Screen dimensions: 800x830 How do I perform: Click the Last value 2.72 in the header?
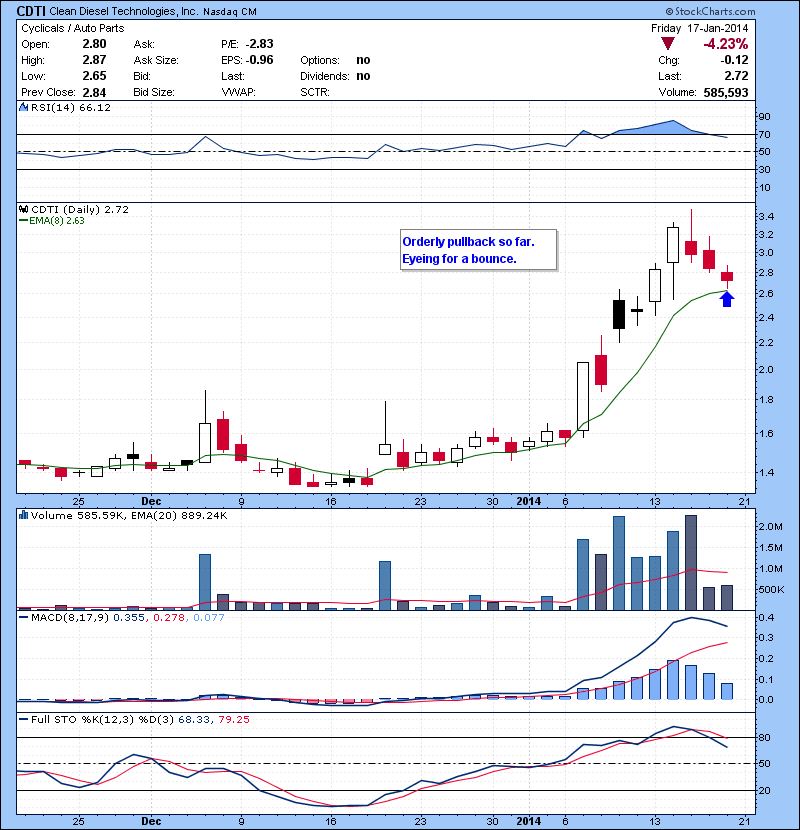point(736,76)
